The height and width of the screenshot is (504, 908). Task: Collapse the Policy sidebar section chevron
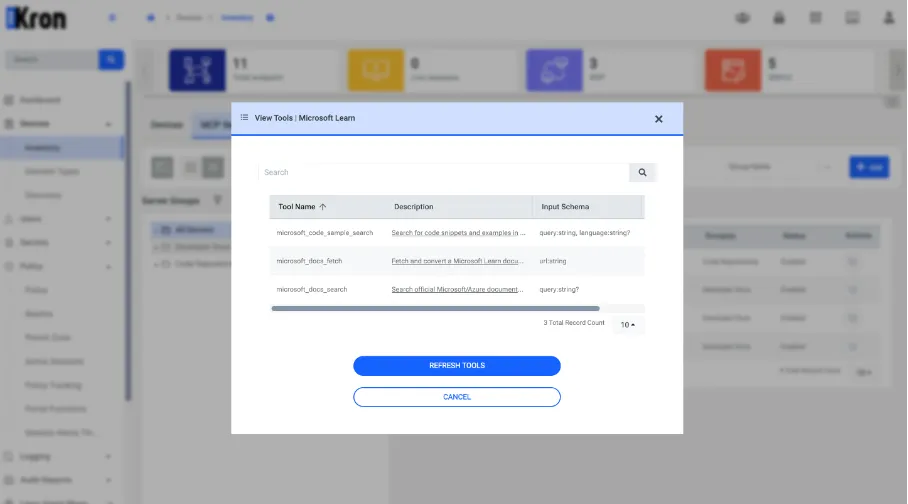[108, 266]
